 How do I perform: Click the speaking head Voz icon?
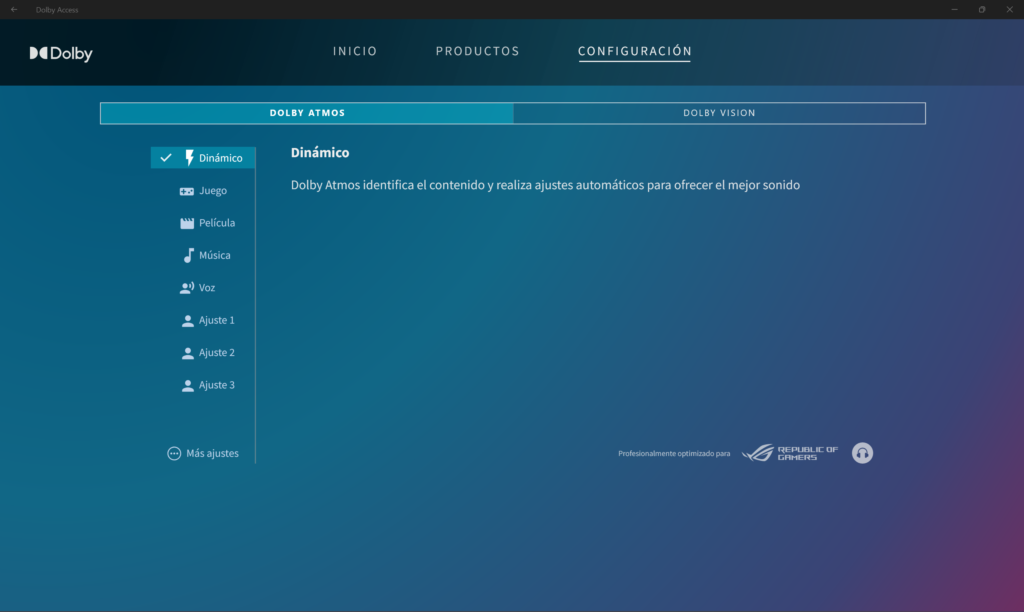tap(187, 288)
